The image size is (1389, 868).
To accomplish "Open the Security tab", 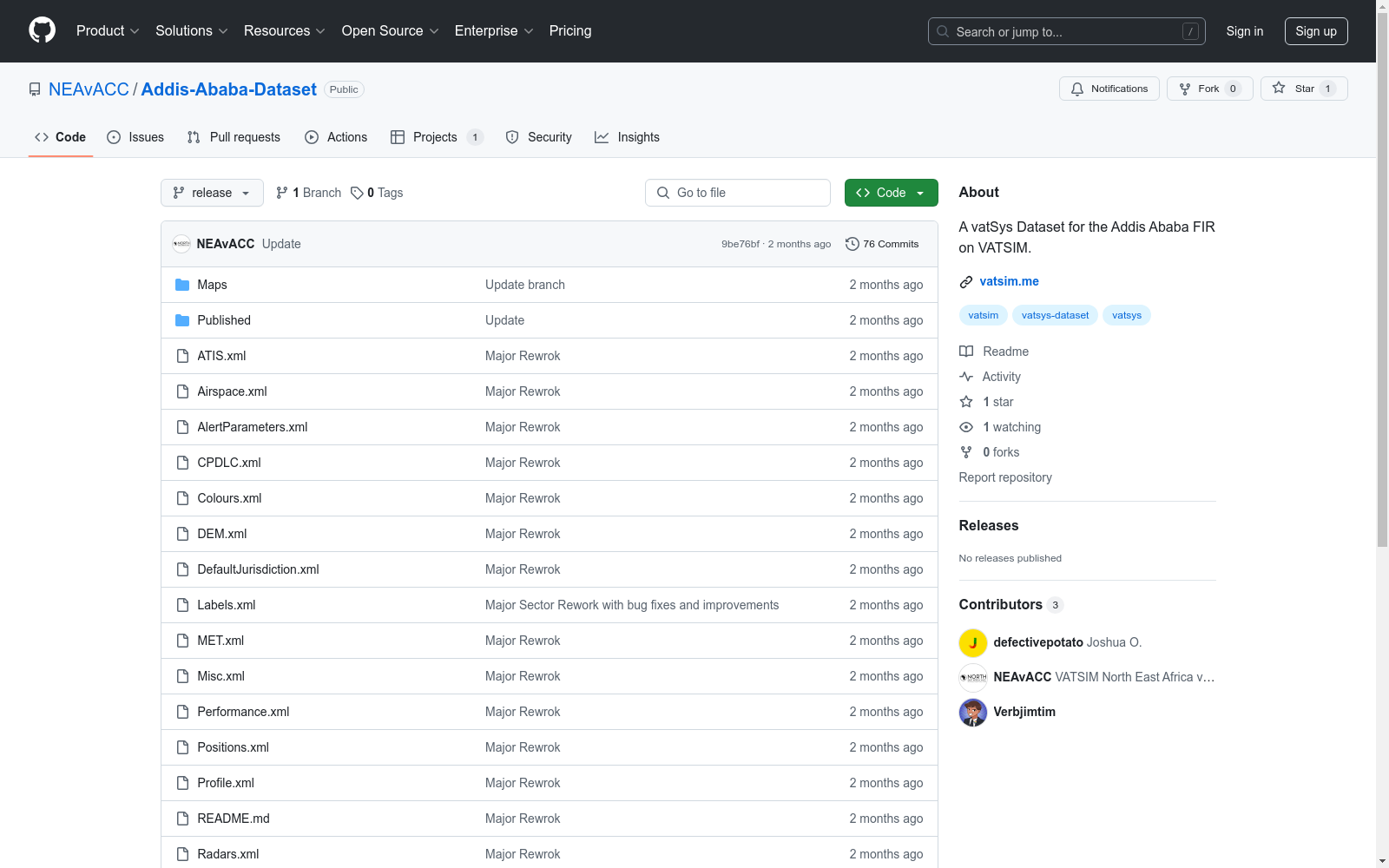I will click(538, 137).
